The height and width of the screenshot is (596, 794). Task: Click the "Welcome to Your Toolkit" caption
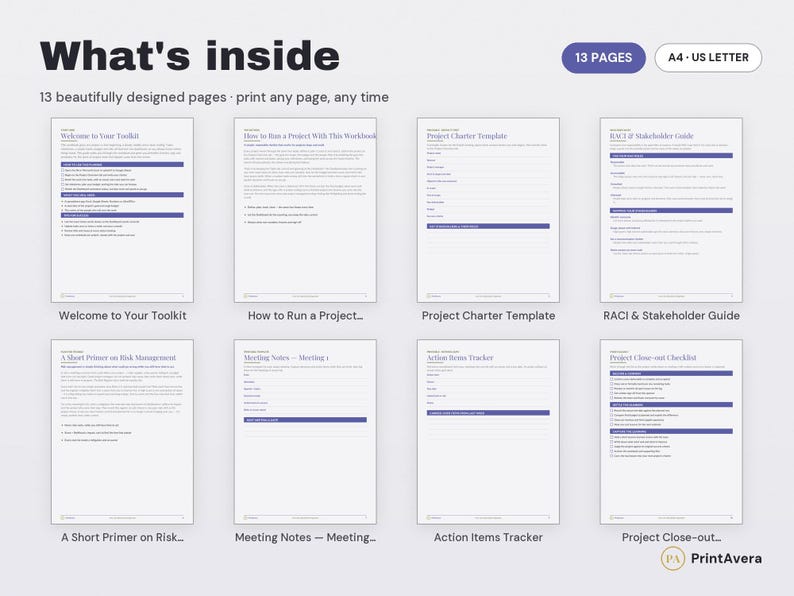(x=123, y=316)
